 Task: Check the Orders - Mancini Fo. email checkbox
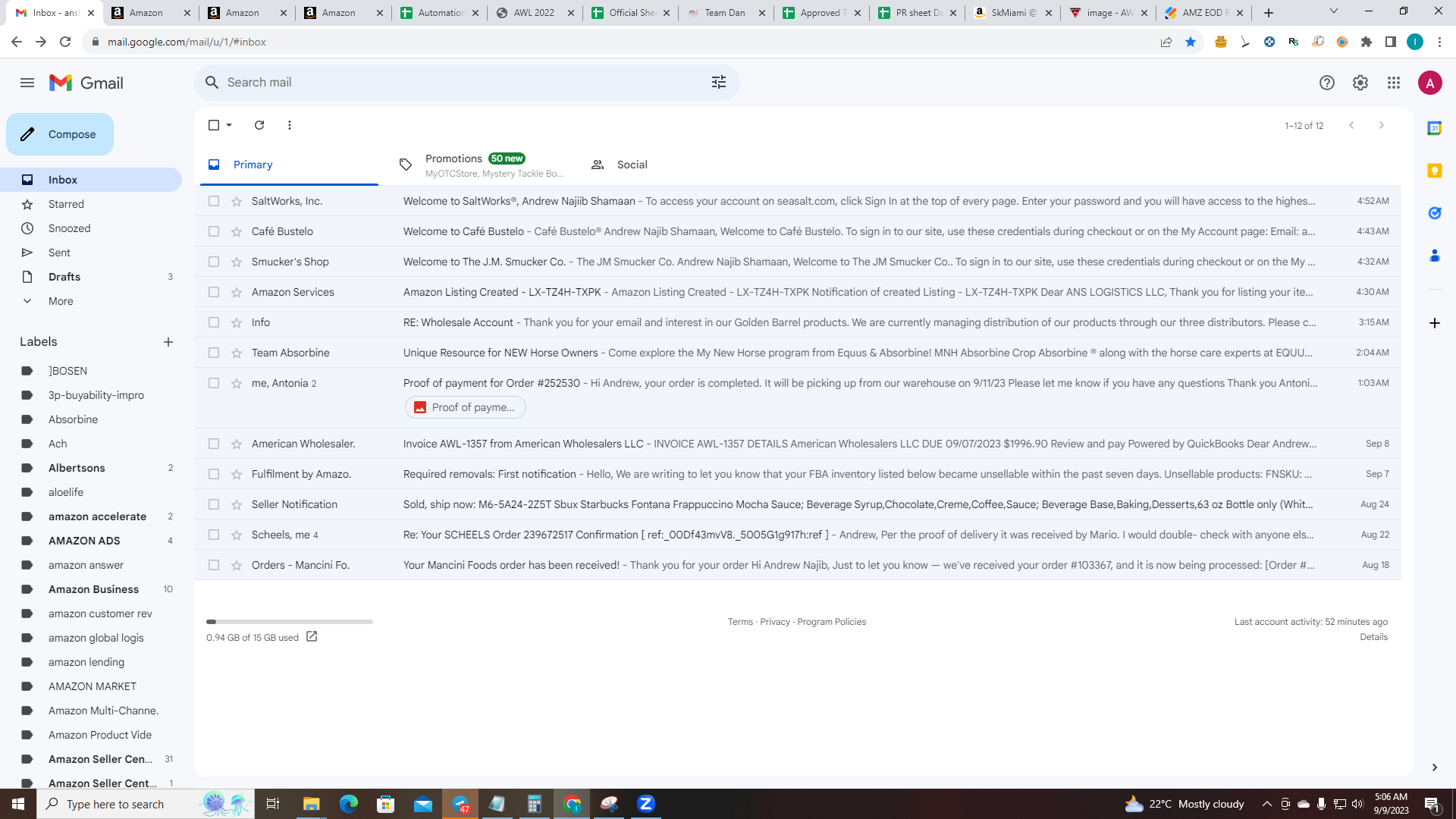214,565
